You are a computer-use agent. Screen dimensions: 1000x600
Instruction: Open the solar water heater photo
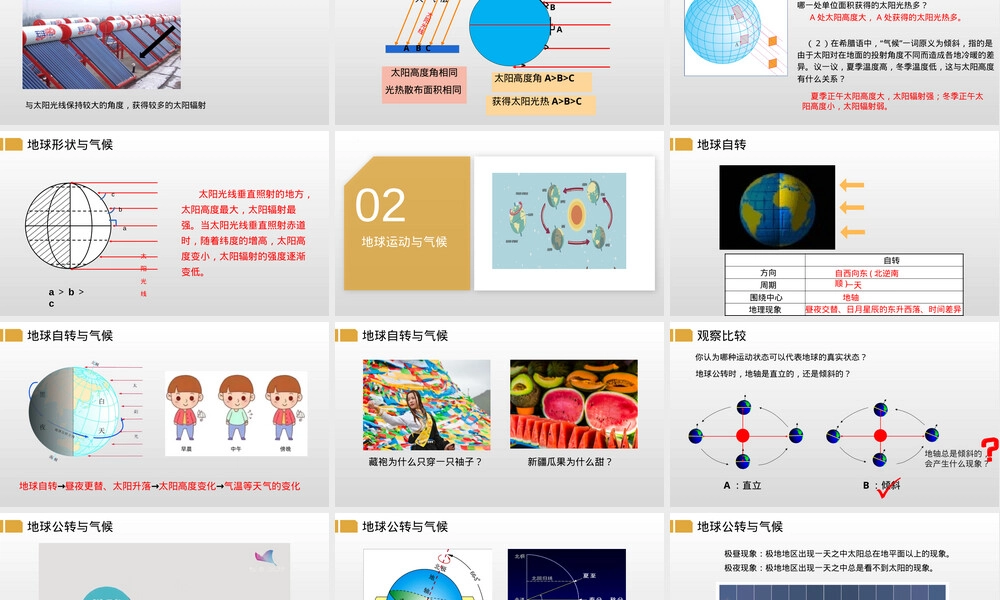coord(101,44)
